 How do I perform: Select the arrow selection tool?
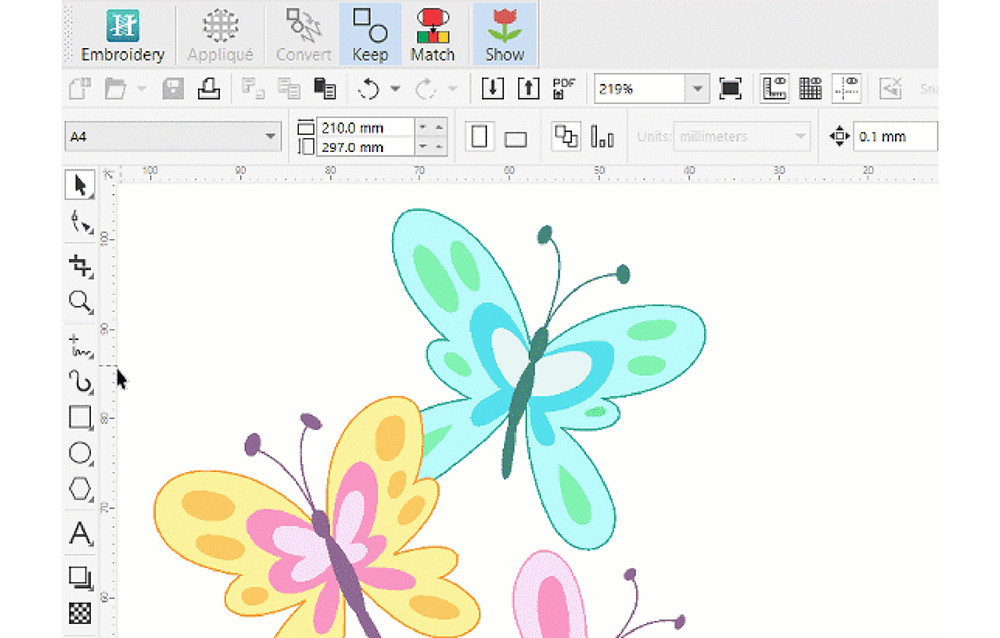(x=80, y=184)
